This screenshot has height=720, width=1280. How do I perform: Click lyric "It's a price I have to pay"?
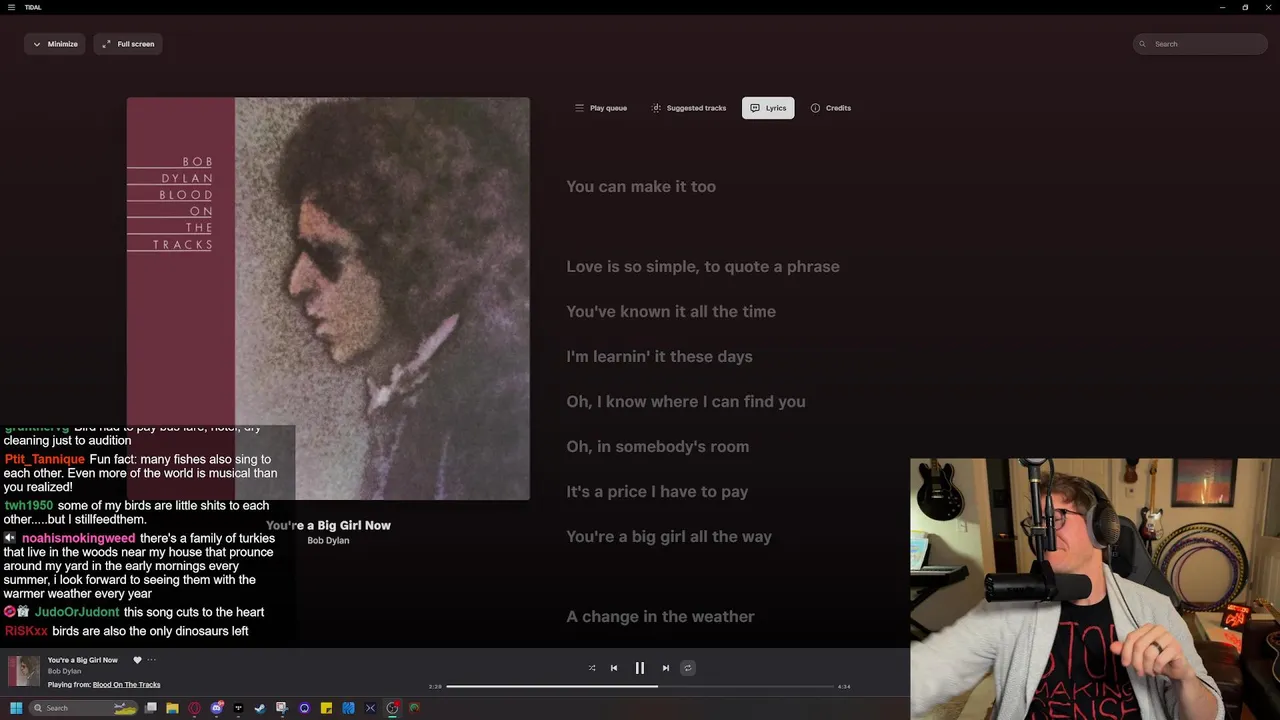click(657, 491)
